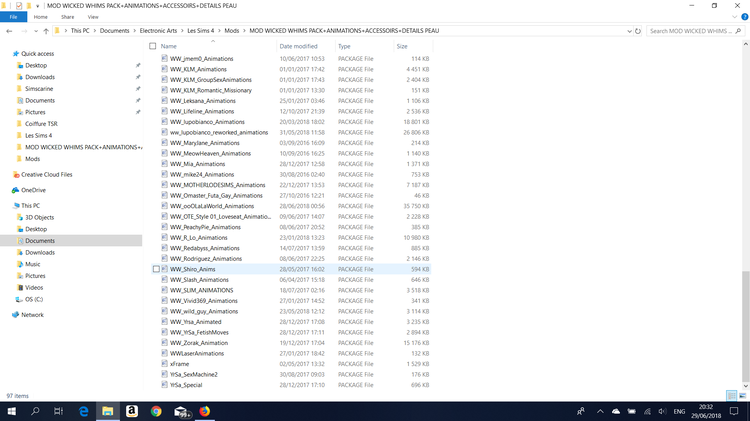Viewport: 750px width, 421px height.
Task: Select Electronic Arts in the breadcrumb
Action: (x=158, y=31)
